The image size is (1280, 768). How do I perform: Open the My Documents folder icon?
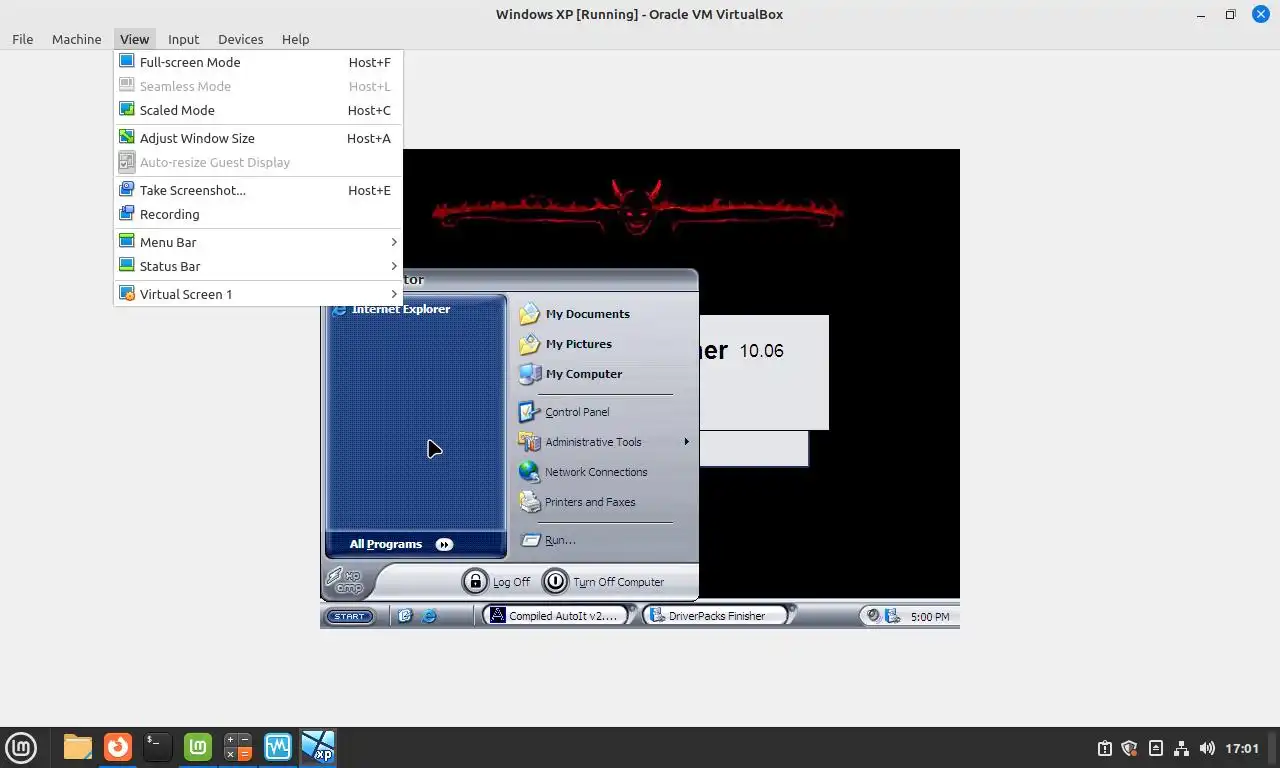529,314
